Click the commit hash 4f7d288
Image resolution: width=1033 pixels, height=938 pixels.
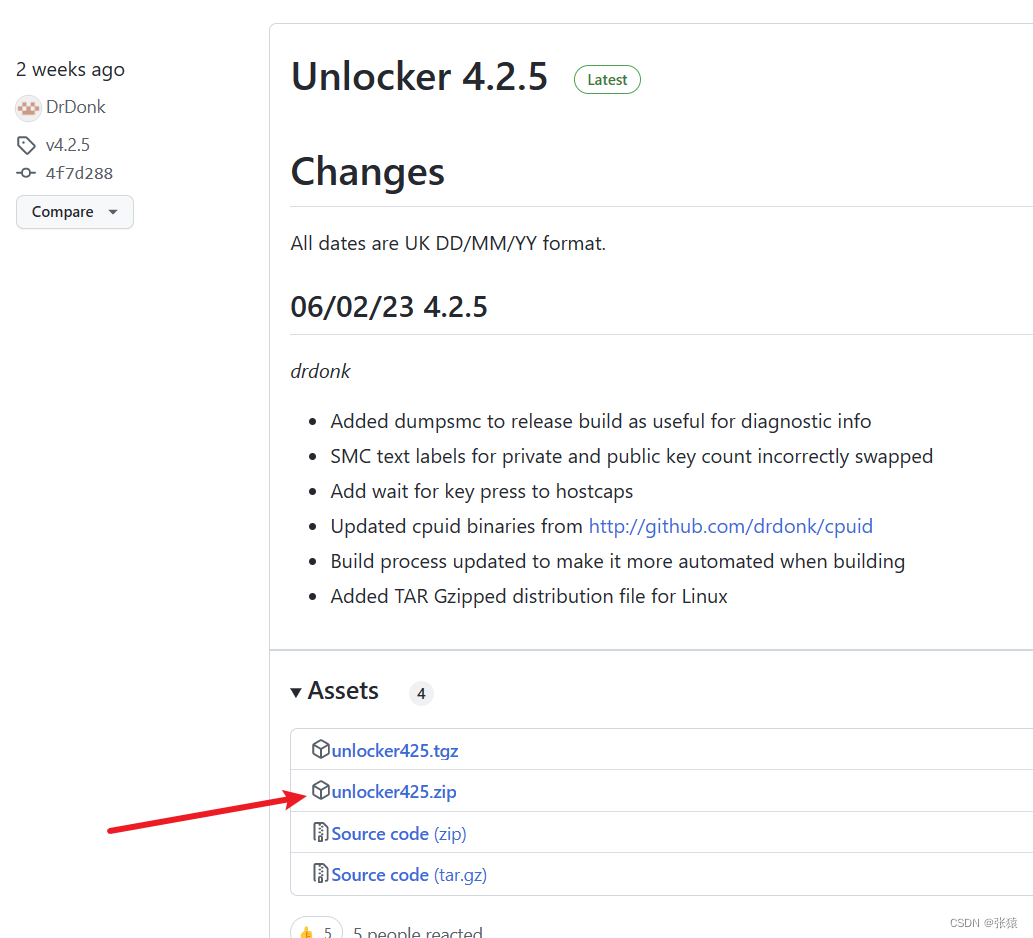coord(78,172)
